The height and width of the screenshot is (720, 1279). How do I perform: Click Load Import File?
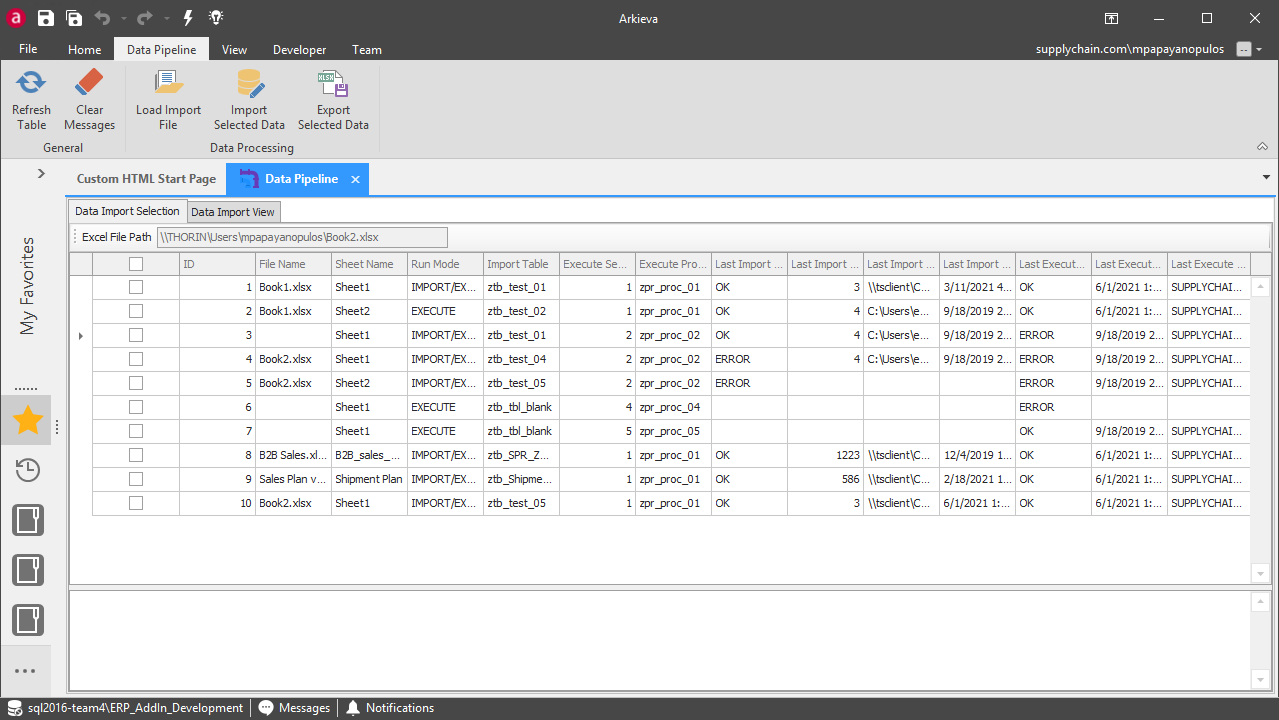[168, 100]
